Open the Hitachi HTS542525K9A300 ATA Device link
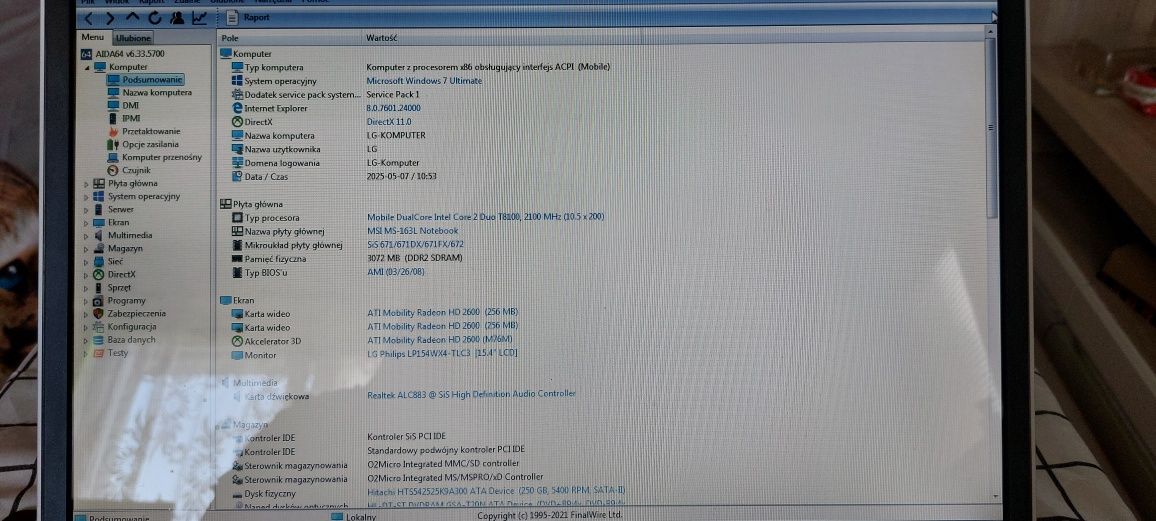The width and height of the screenshot is (1156, 521). click(x=496, y=491)
